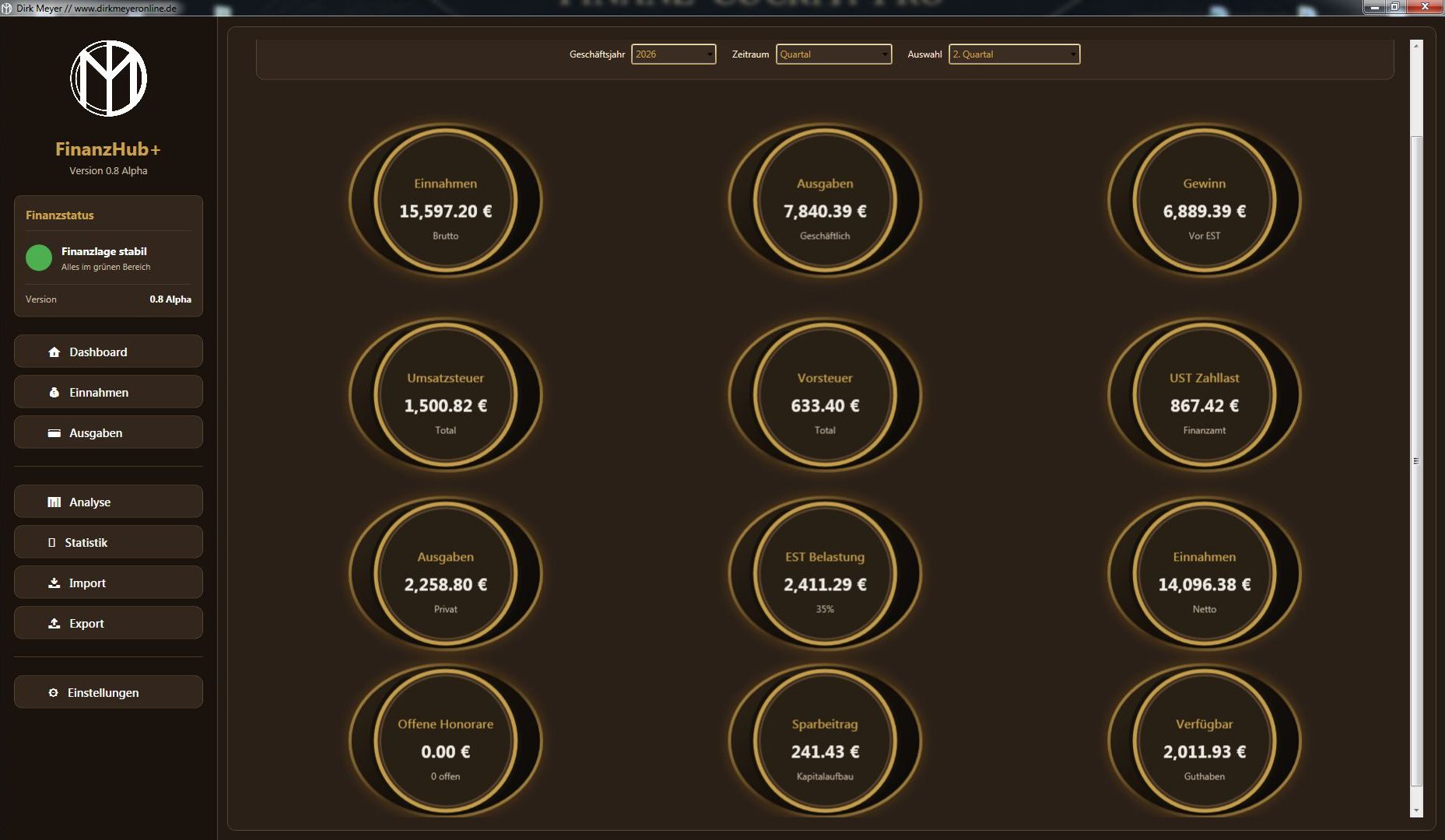Open the Geschäftsjahr 2026 dropdown
The image size is (1445, 840).
[x=673, y=54]
